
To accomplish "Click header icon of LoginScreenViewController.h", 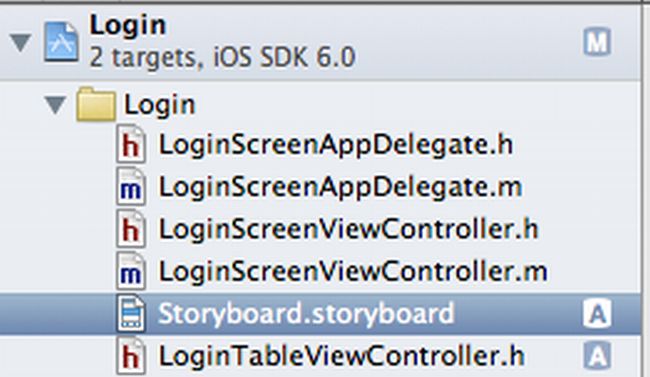I will [131, 229].
